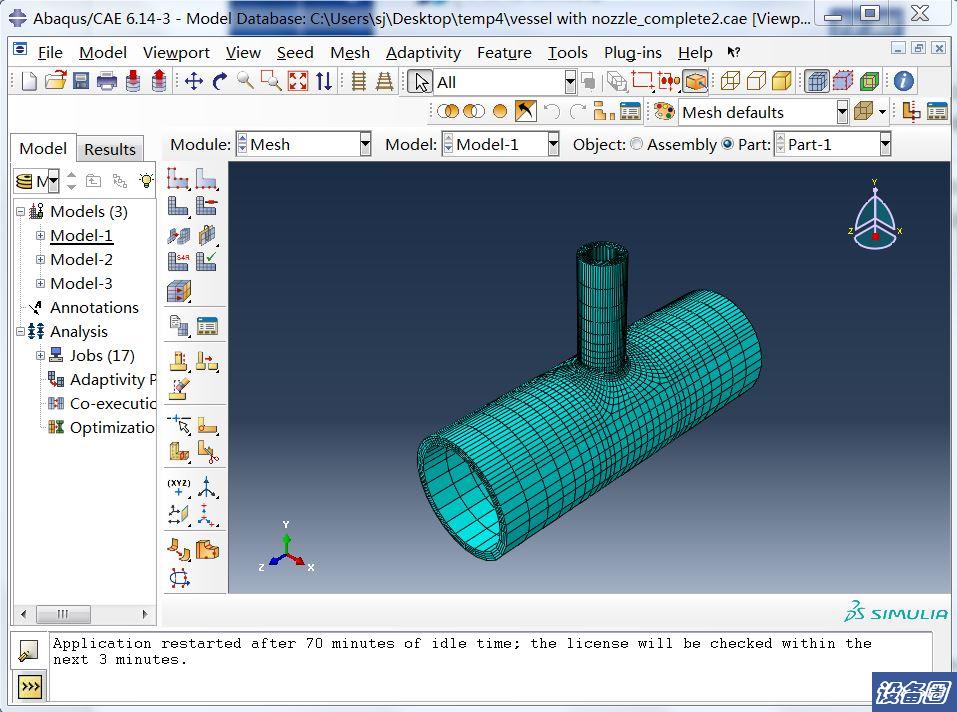Click the model tree horizontal scrollbar thumb
957x712 pixels.
pyautogui.click(x=63, y=614)
